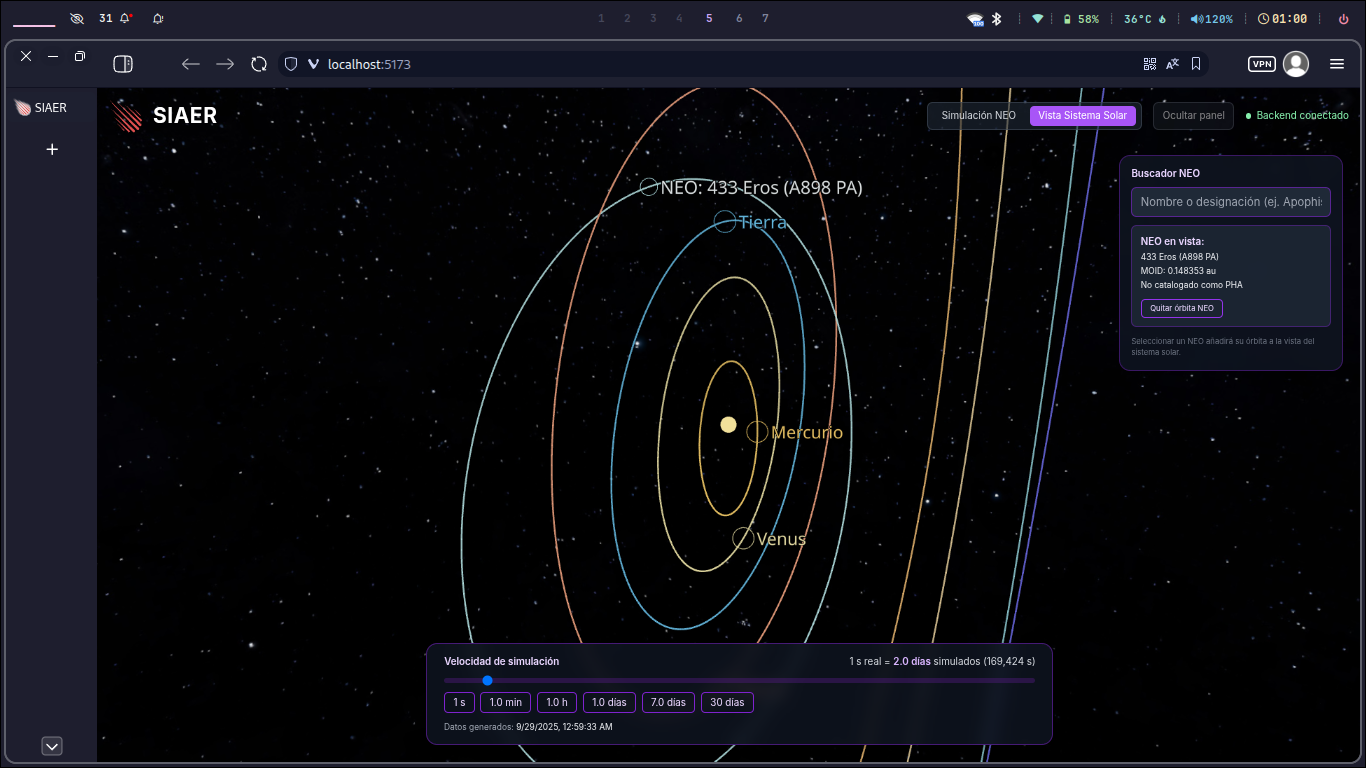Click the shield site-security icon
1366x768 pixels.
point(291,64)
